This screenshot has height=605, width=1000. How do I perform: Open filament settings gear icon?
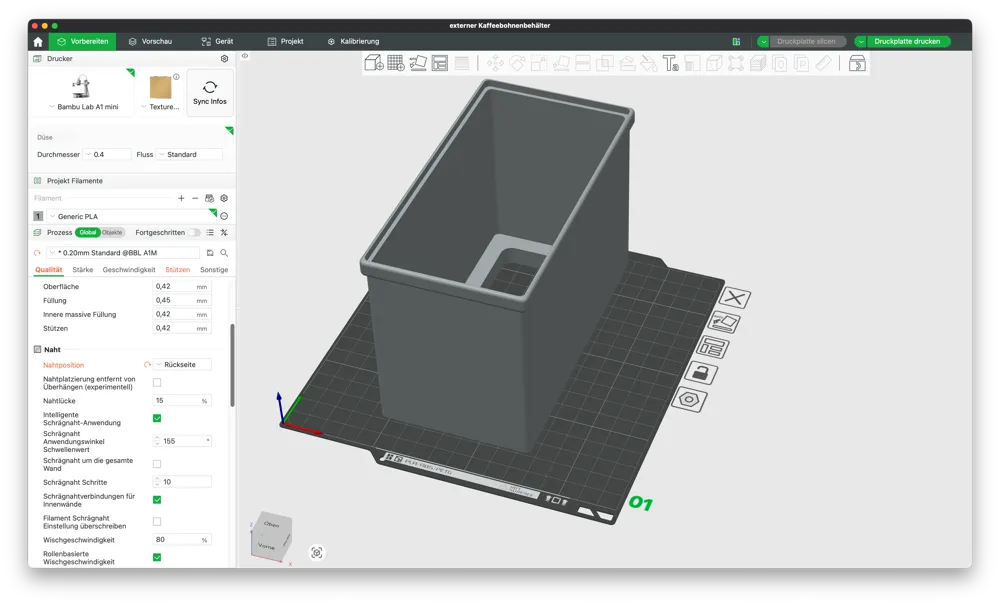[x=224, y=198]
